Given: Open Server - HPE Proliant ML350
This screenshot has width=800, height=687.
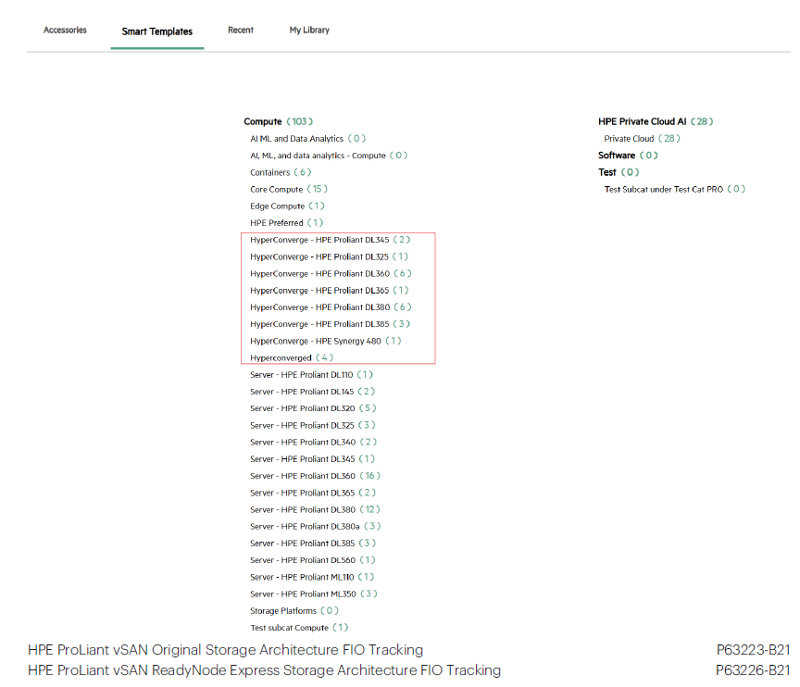Looking at the screenshot, I should point(314,593).
